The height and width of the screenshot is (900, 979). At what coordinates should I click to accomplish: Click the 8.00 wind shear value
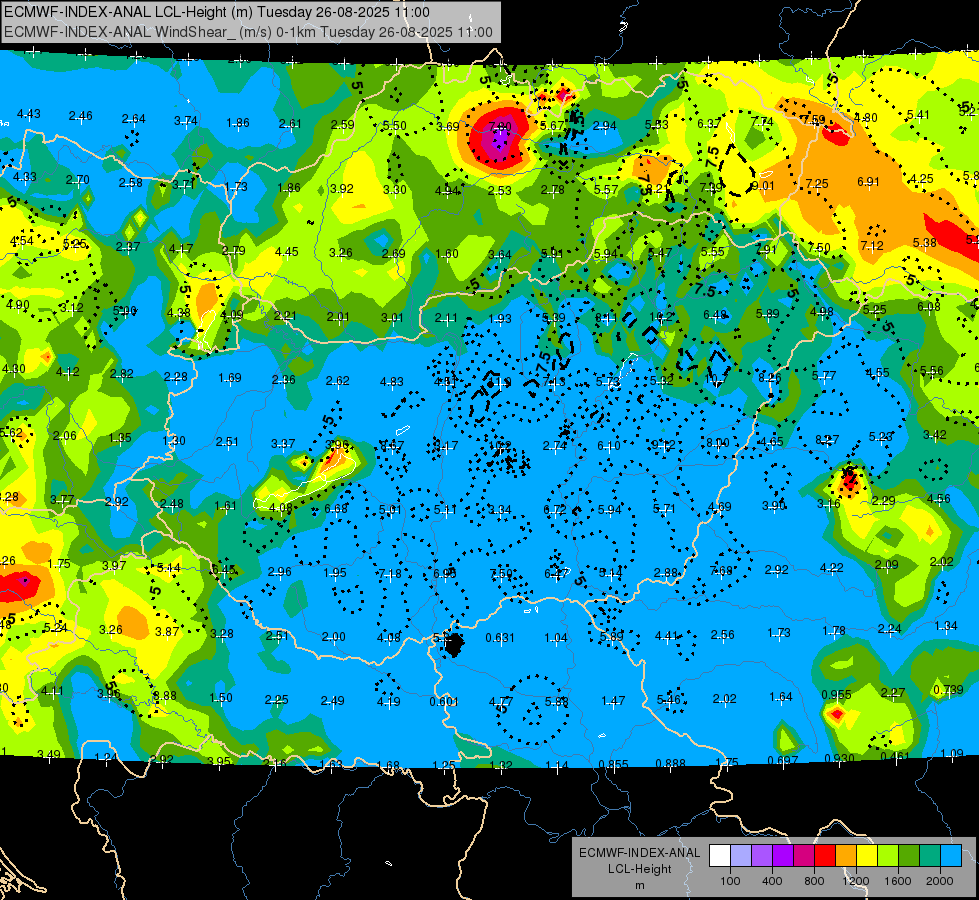coord(717,443)
